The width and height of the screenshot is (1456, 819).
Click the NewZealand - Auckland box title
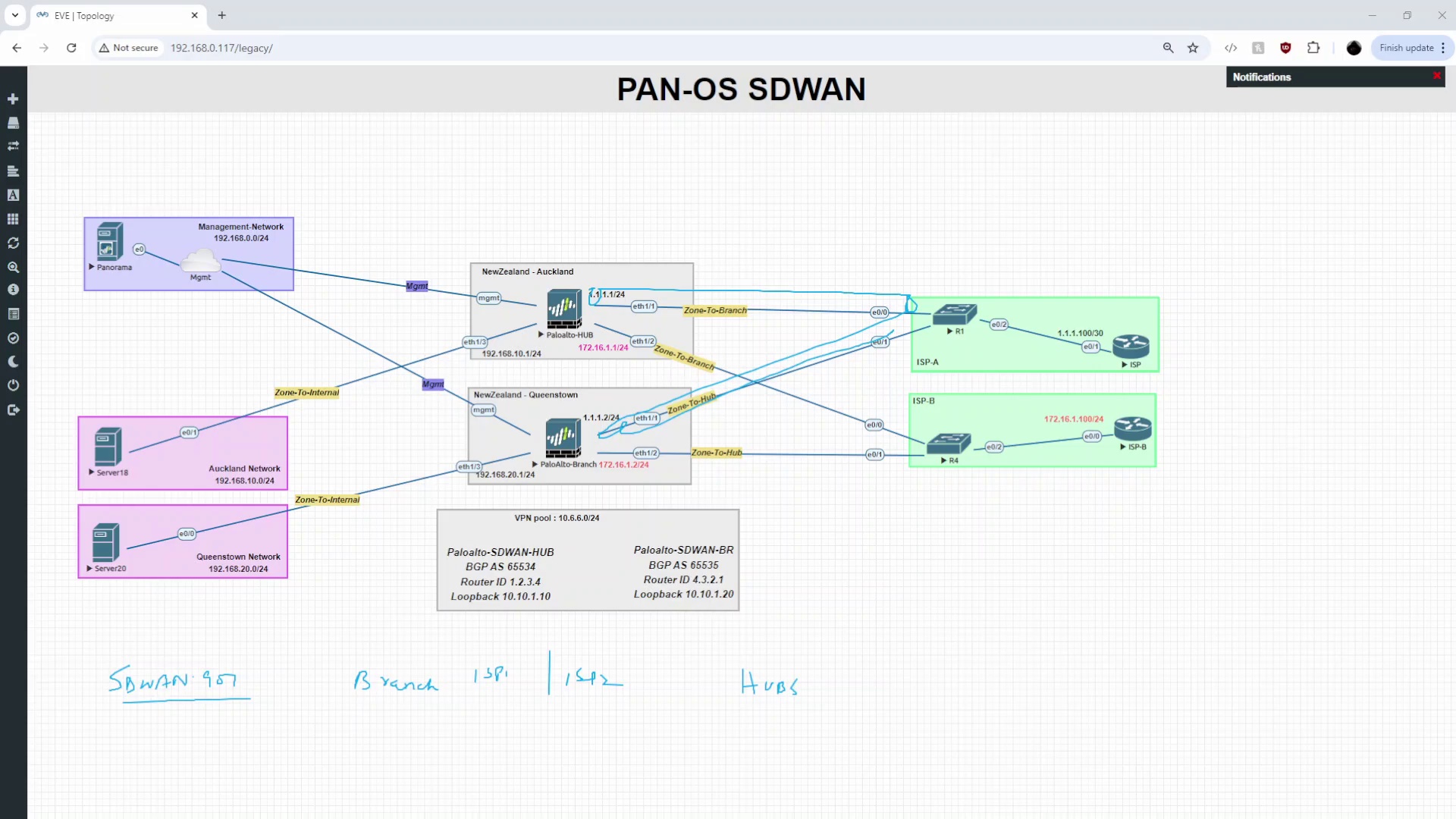[x=527, y=271]
